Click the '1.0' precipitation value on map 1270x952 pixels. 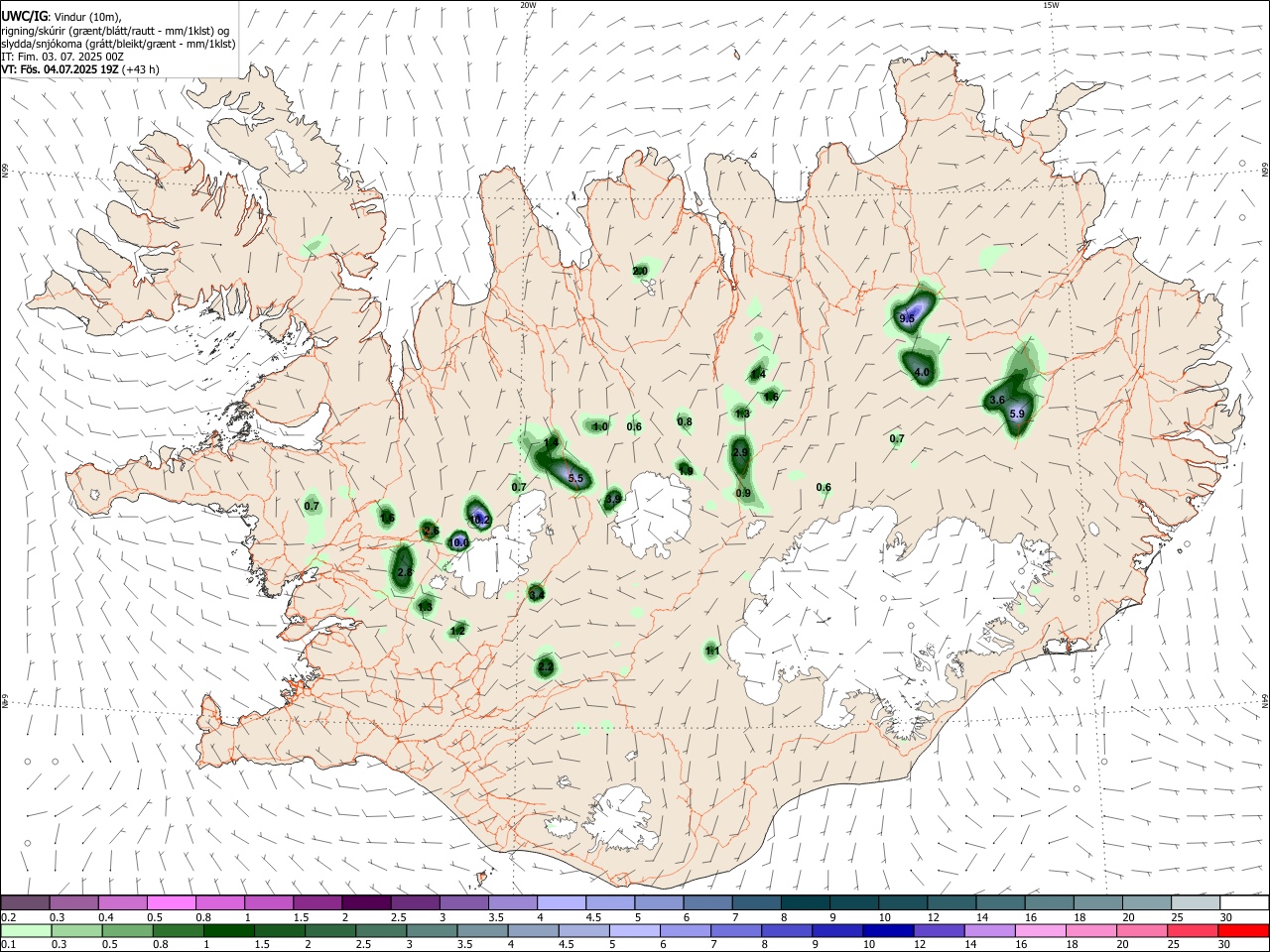[x=600, y=426]
